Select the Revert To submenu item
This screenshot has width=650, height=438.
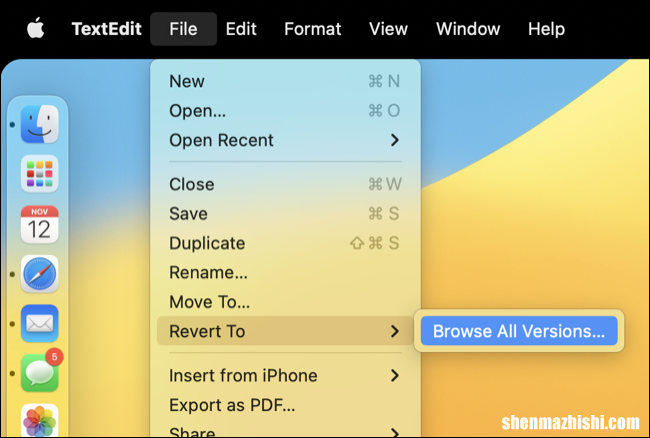point(285,331)
